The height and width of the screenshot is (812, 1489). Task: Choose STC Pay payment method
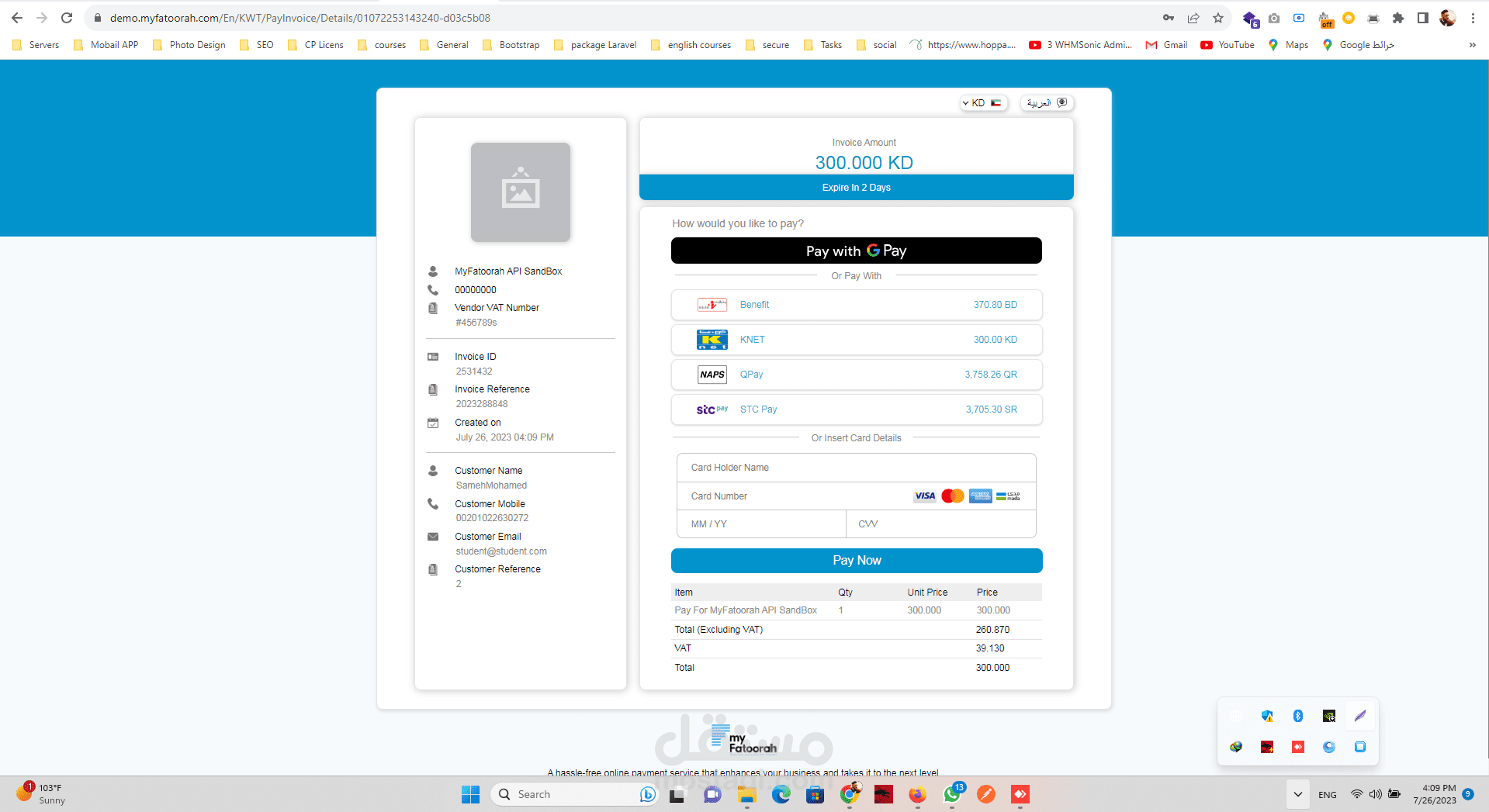pyautogui.click(x=857, y=409)
